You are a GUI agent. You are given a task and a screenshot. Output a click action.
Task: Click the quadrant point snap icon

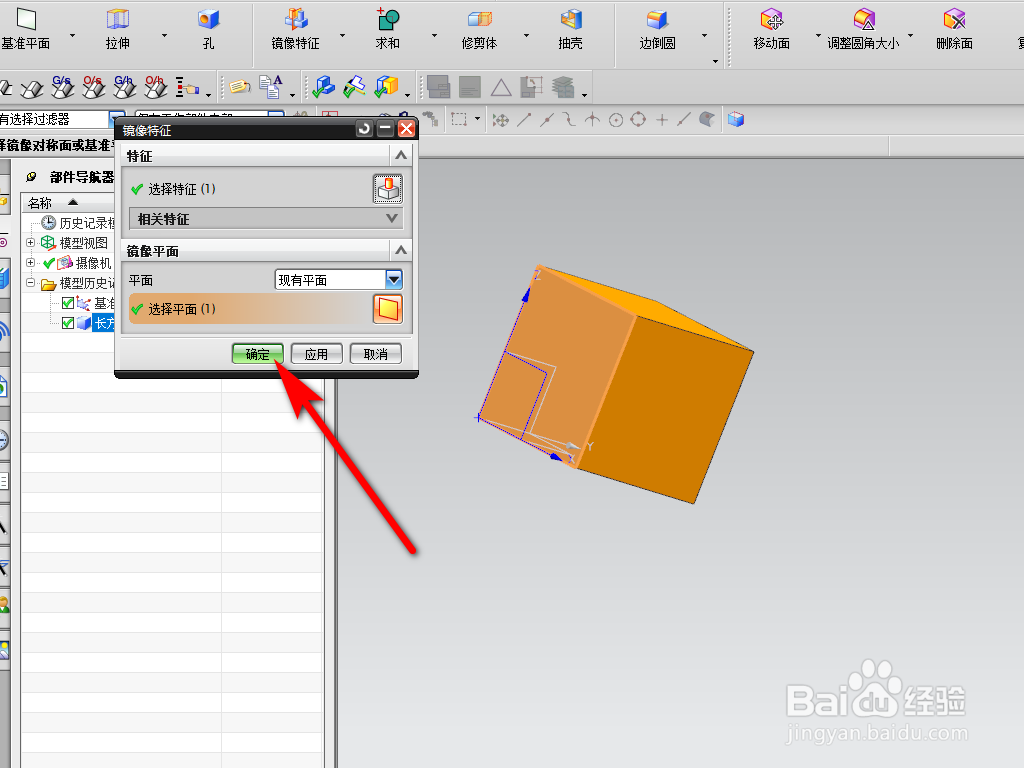click(638, 120)
